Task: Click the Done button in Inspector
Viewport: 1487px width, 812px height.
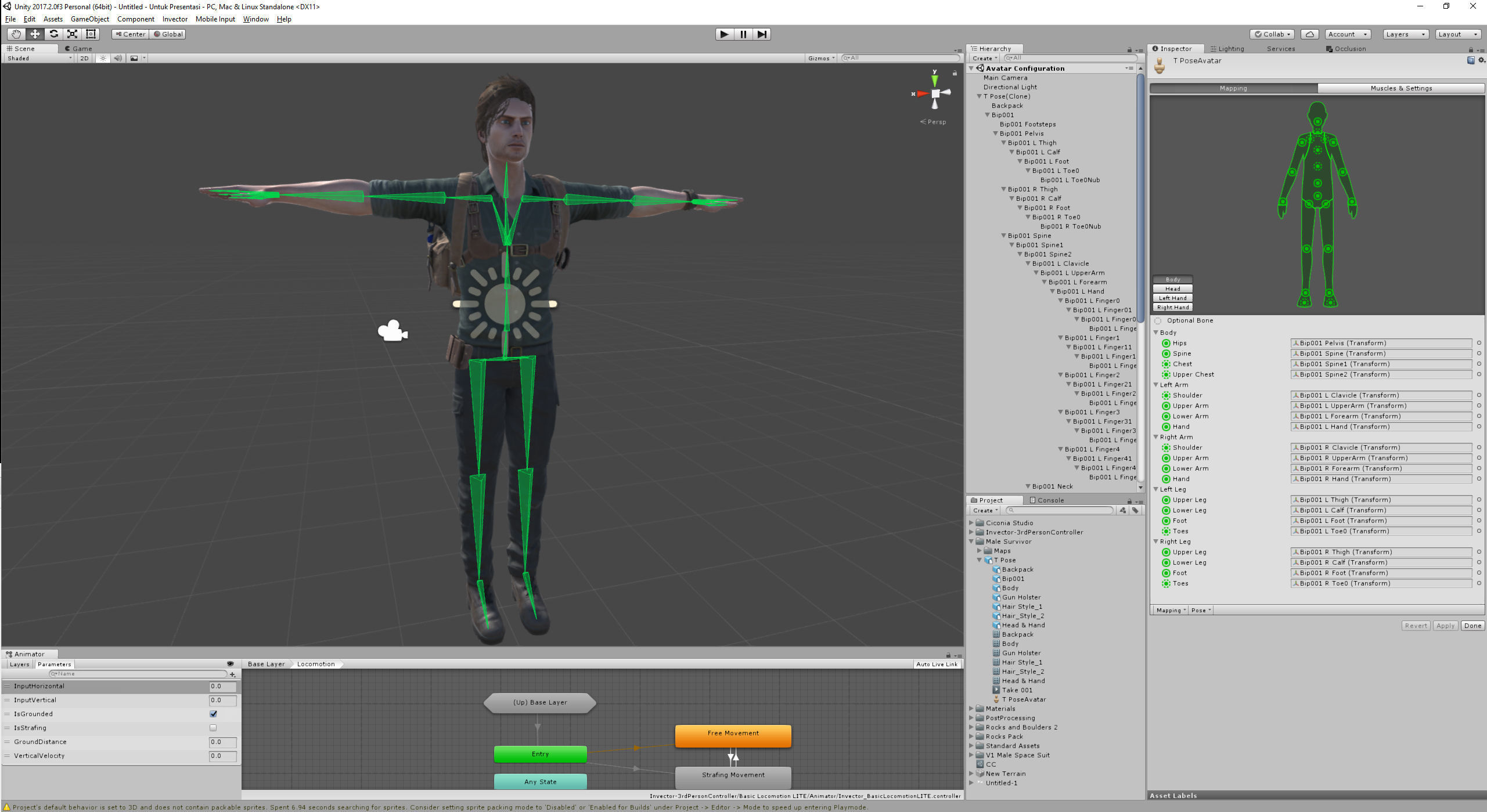Action: (x=1472, y=626)
